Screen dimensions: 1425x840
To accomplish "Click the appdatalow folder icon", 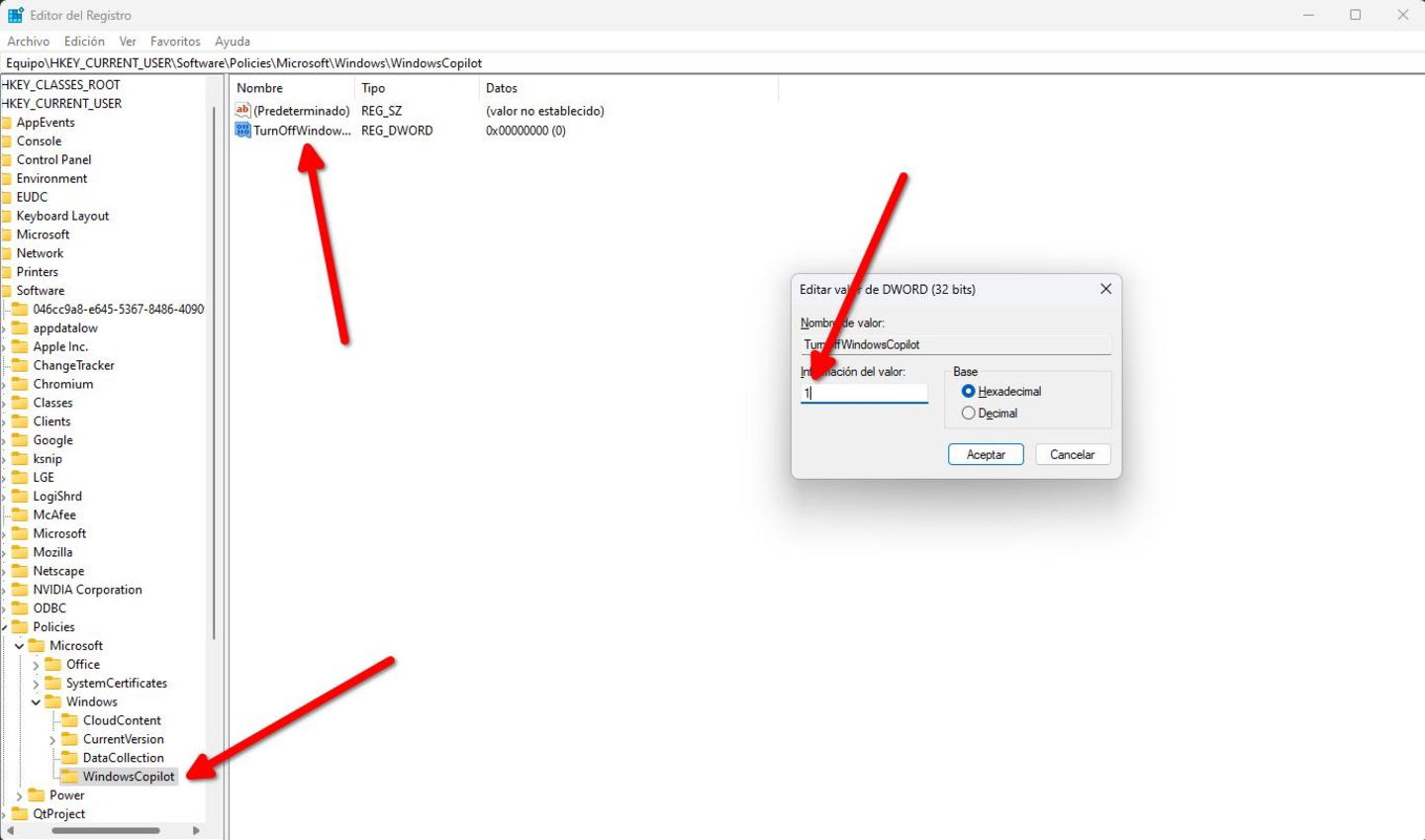I will coord(20,328).
